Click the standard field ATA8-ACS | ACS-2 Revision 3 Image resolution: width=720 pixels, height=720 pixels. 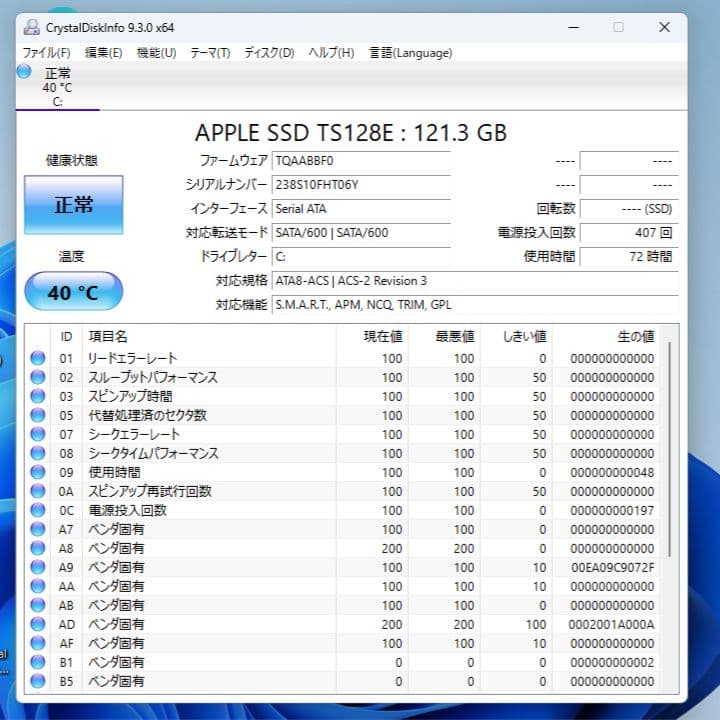point(475,281)
